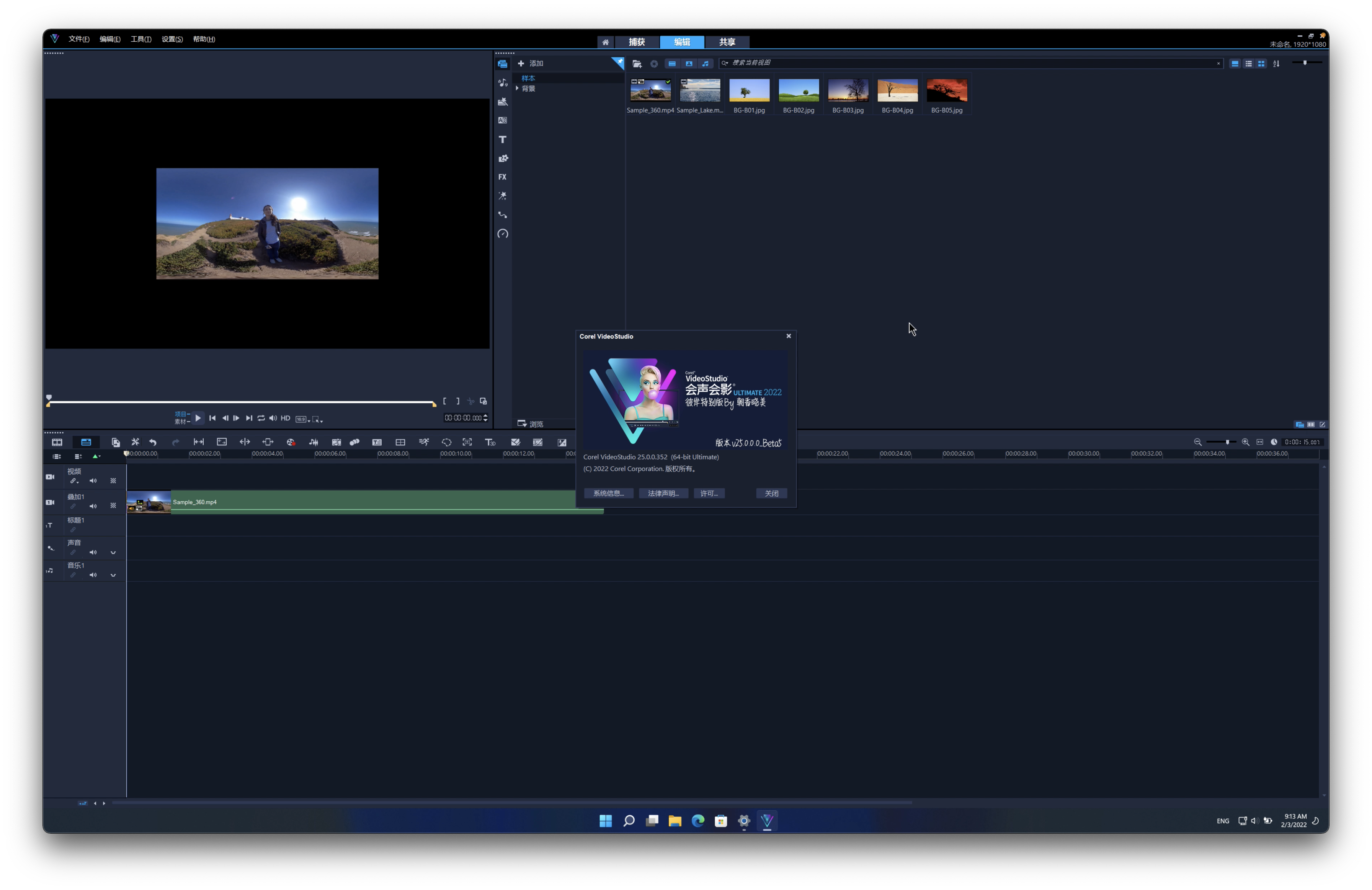Toggle Repeat playback in preview
The image size is (1372, 890).
point(261,418)
